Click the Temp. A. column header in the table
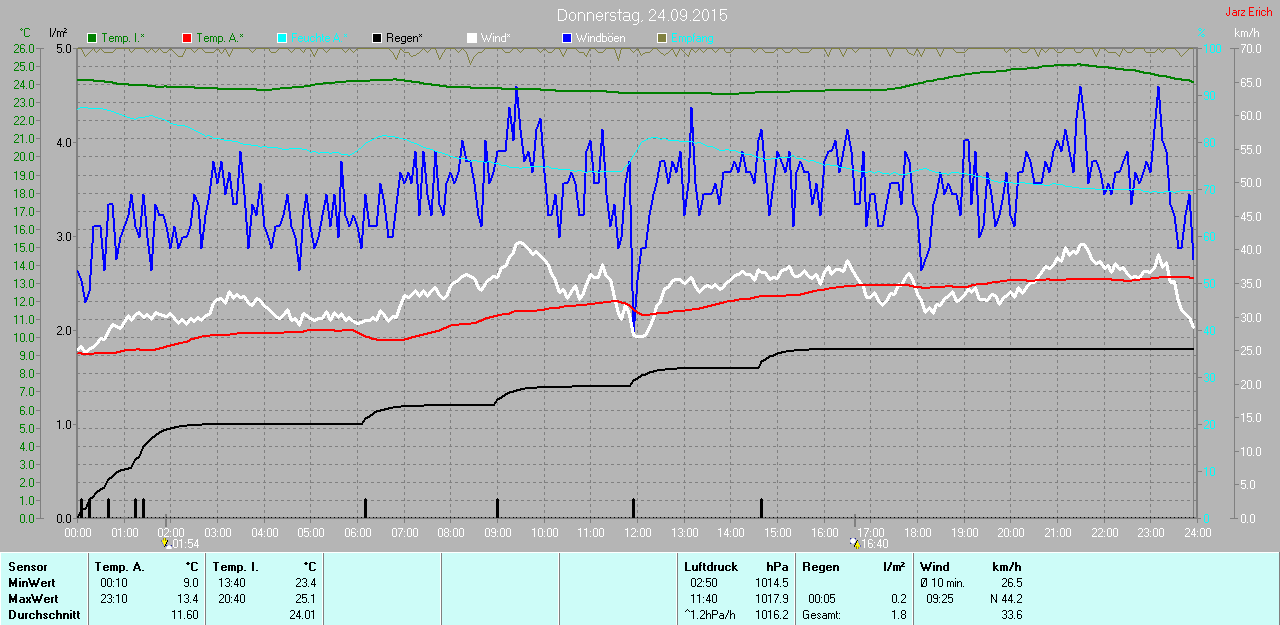This screenshot has height=625, width=1280. [119, 567]
